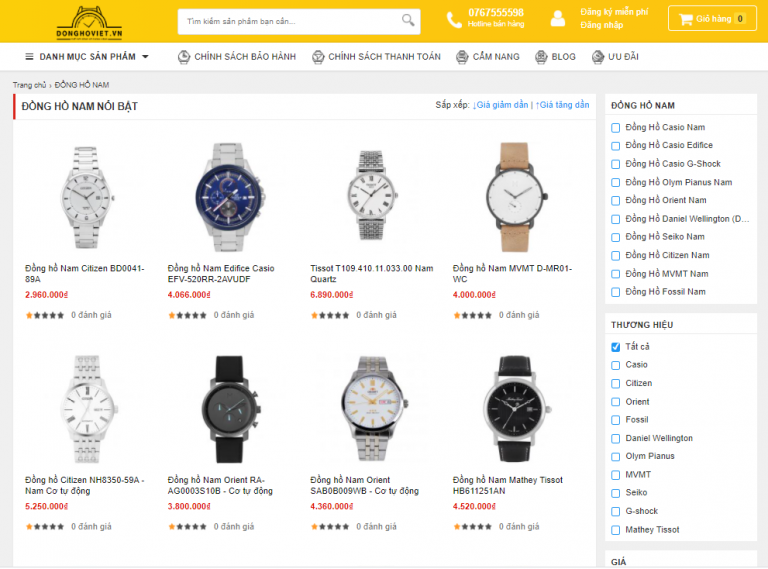
Task: Click star rating of Tissot T109.410.11.033.00
Action: coord(330,315)
